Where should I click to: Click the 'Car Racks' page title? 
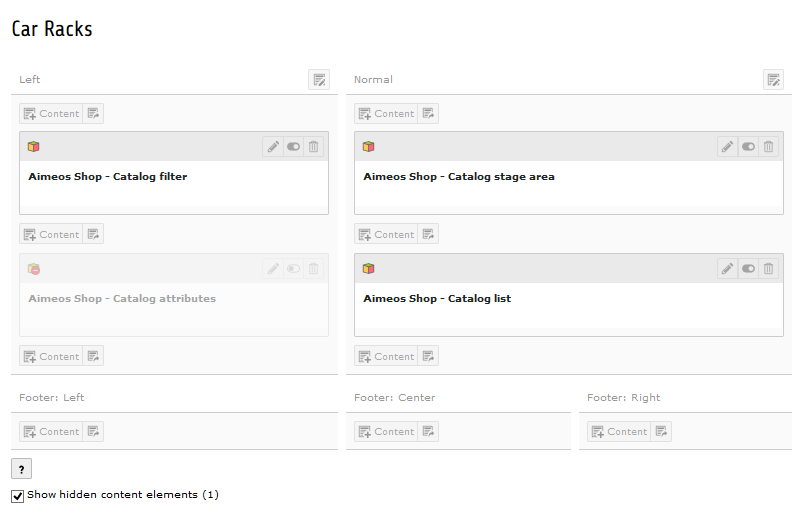point(52,29)
